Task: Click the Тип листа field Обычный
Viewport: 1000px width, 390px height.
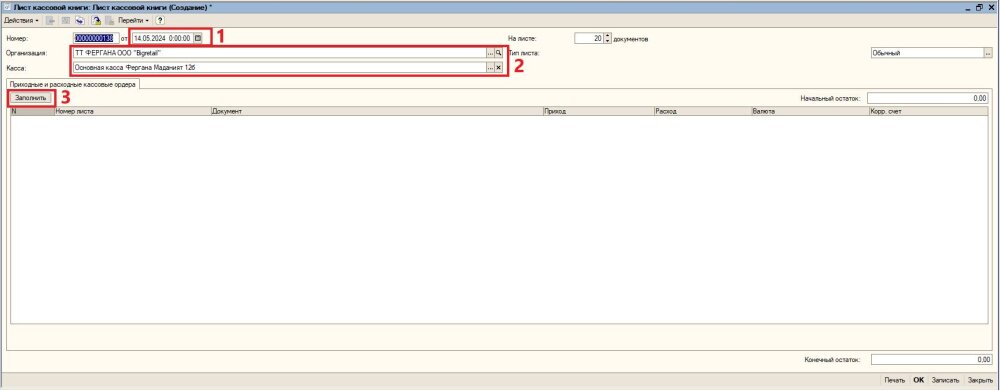Action: pyautogui.click(x=927, y=53)
